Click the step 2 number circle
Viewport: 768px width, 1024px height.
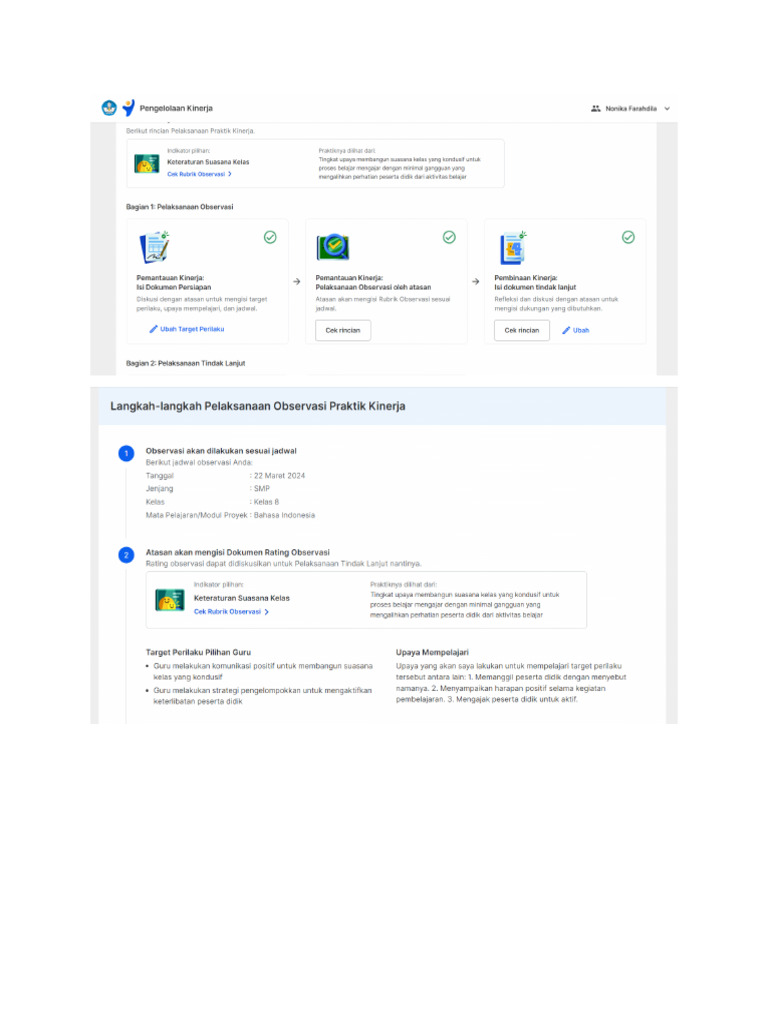[126, 555]
